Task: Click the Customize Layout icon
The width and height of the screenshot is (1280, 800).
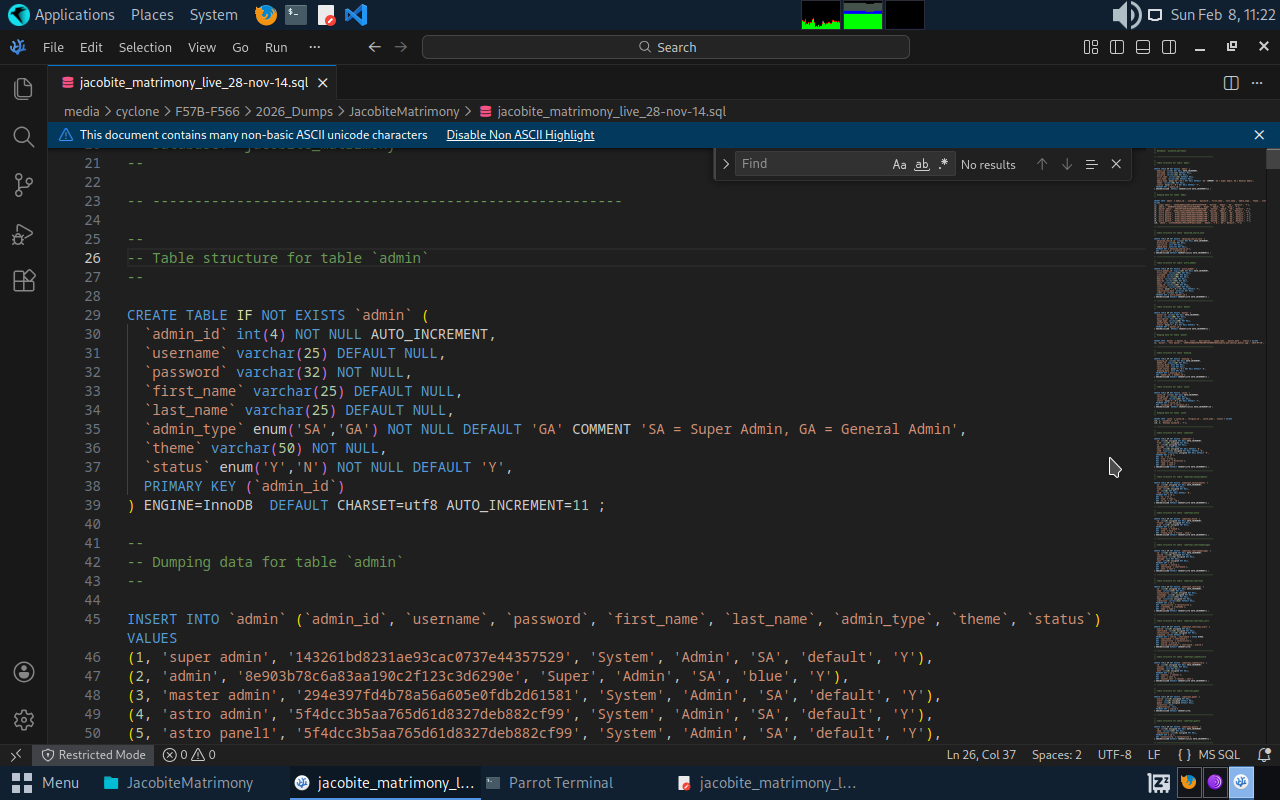Action: 1091,47
